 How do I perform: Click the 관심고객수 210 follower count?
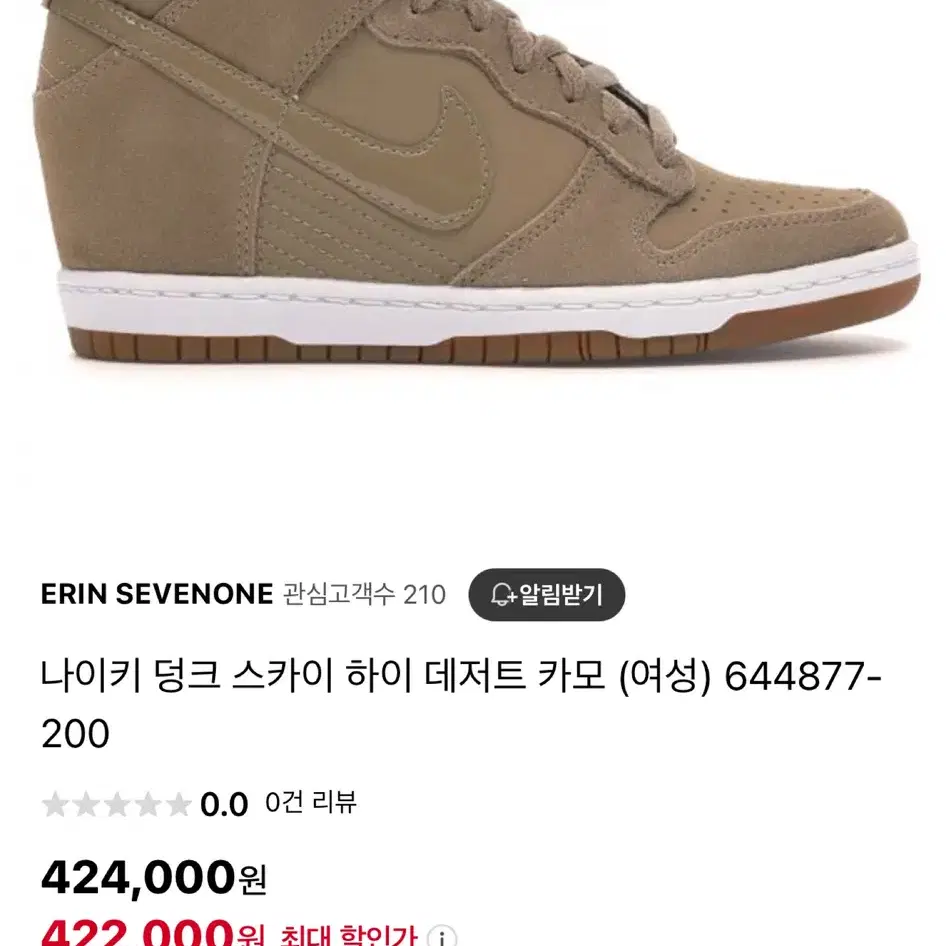coord(364,595)
